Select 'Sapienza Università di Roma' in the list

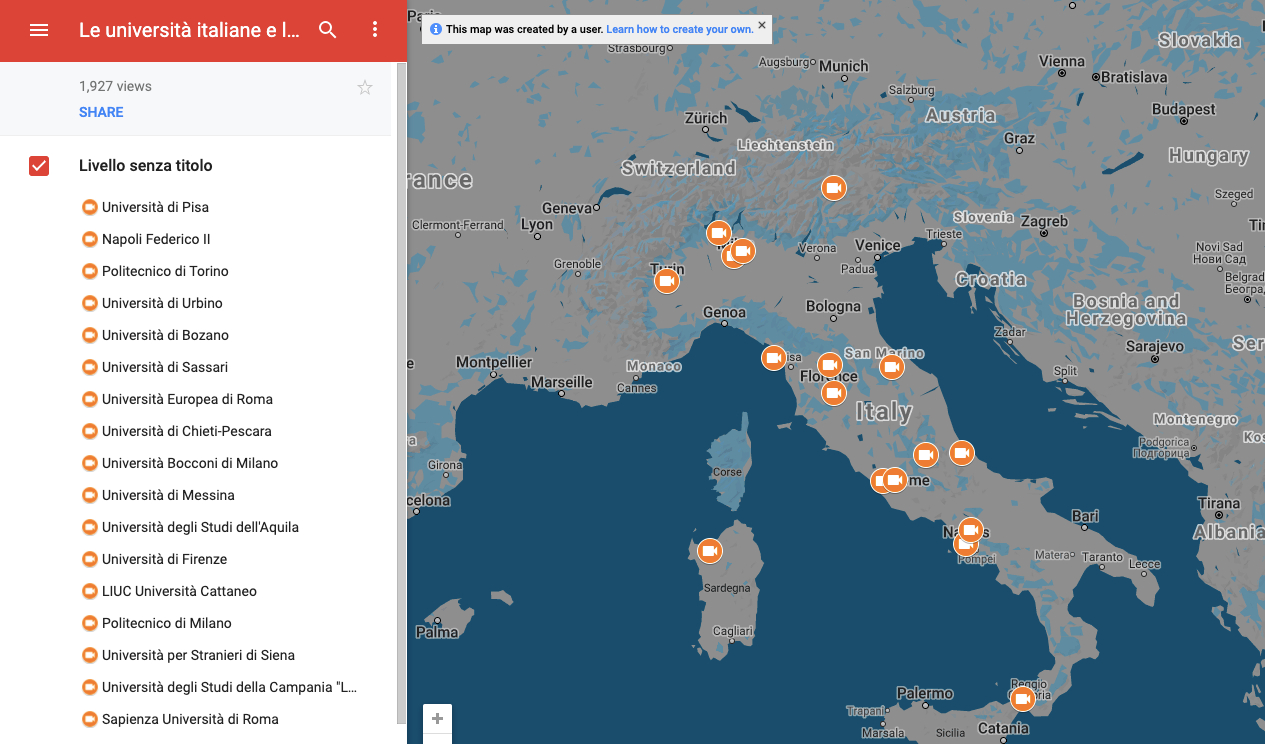(x=190, y=719)
